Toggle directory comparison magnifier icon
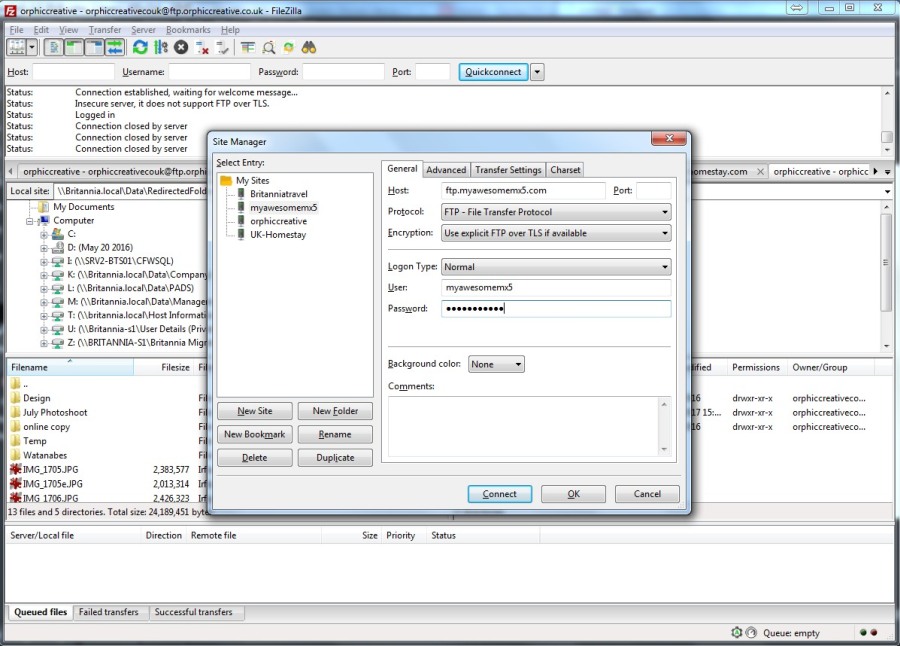The height and width of the screenshot is (646, 900). tap(269, 48)
